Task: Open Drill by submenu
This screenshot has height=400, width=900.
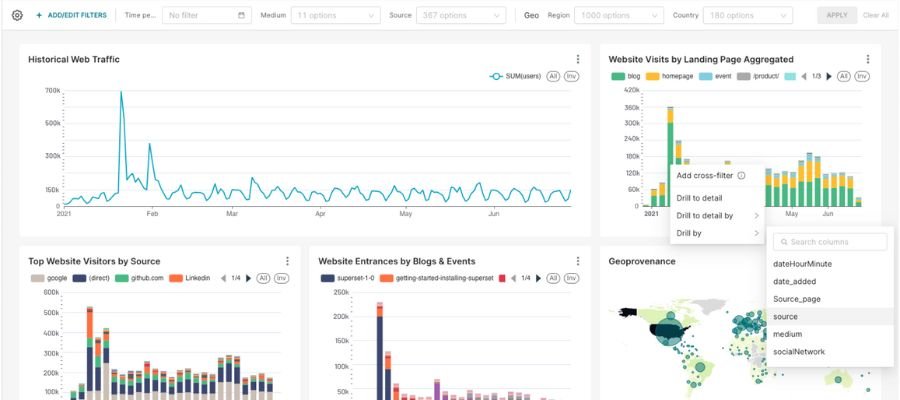Action: pos(717,233)
